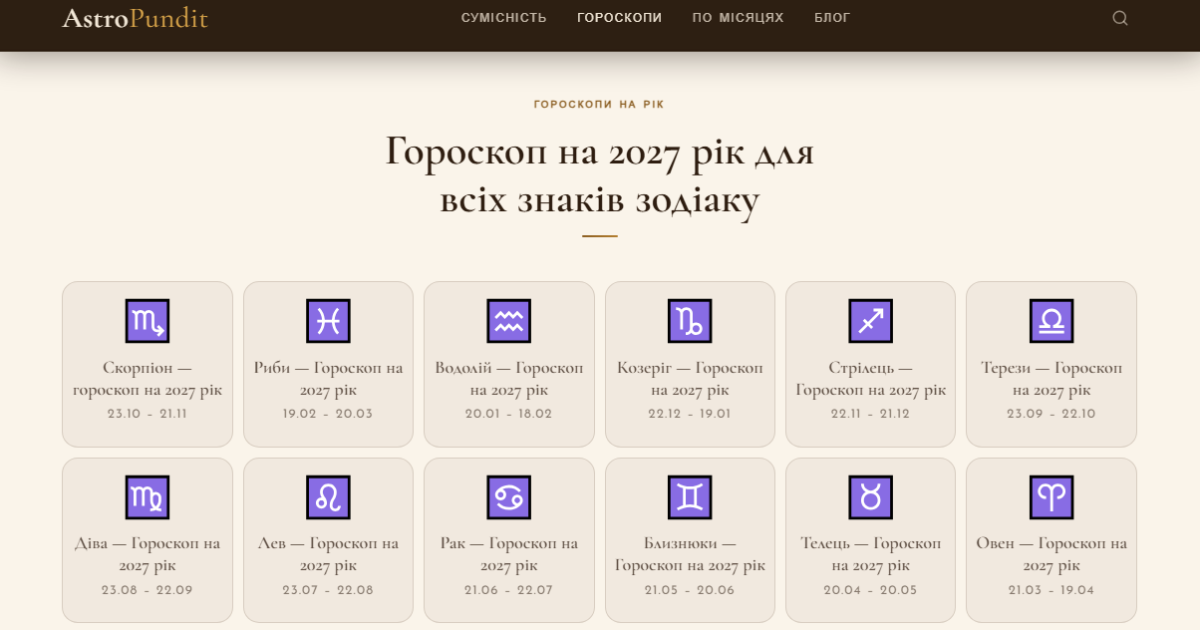The image size is (1200, 630).
Task: Open Скорпіон — гороскоп на 2027 рік link
Action: (148, 379)
